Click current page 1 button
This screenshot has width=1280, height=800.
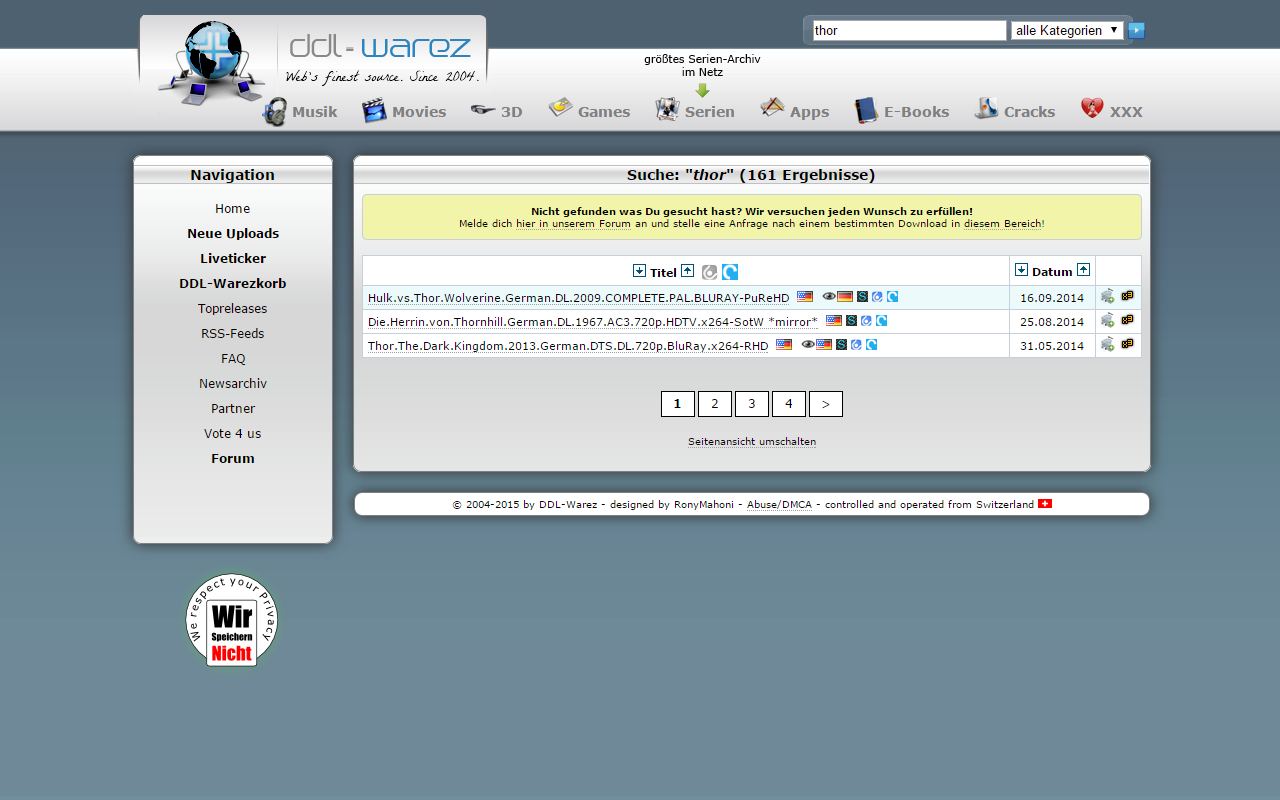click(678, 404)
